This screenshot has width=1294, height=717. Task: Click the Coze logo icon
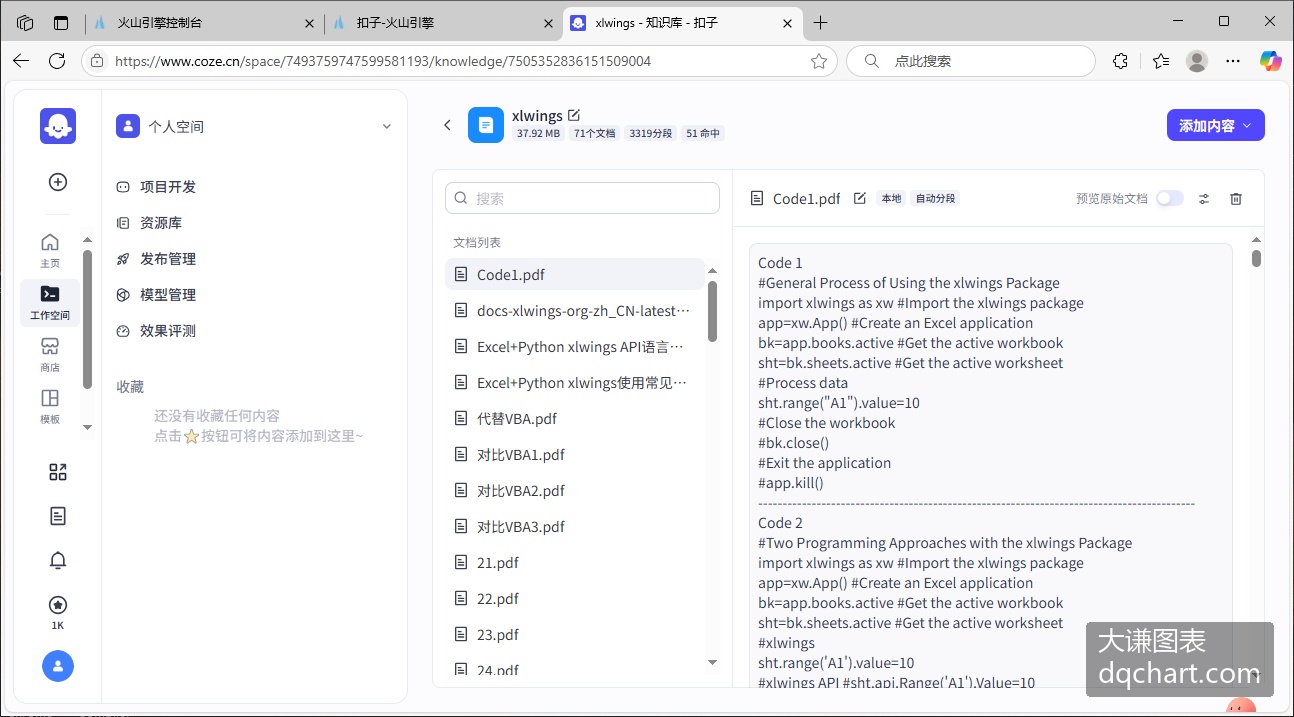[x=58, y=126]
